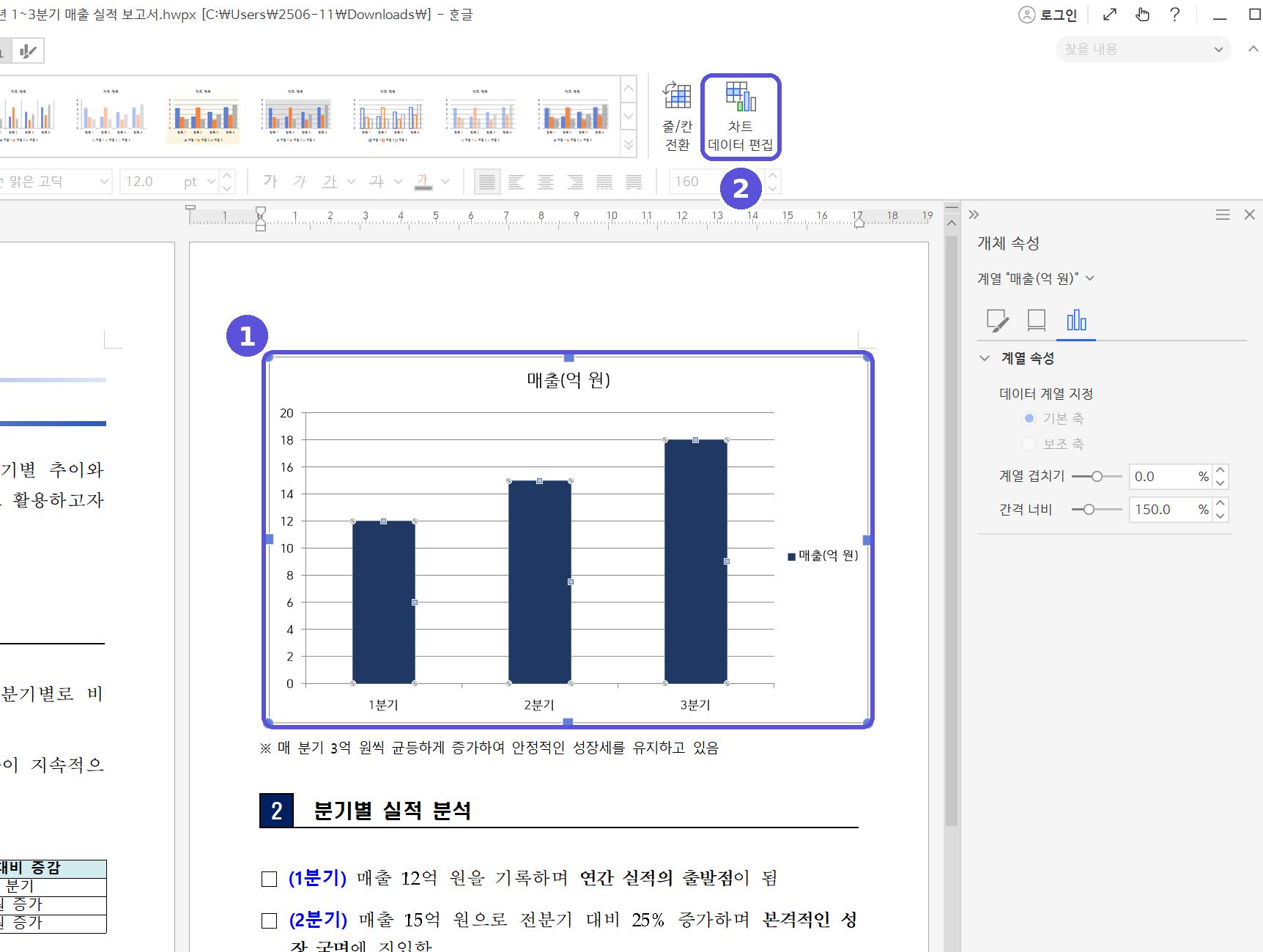
Task: Adjust the series overlap (계열 겹치기) slider
Action: 1097,477
